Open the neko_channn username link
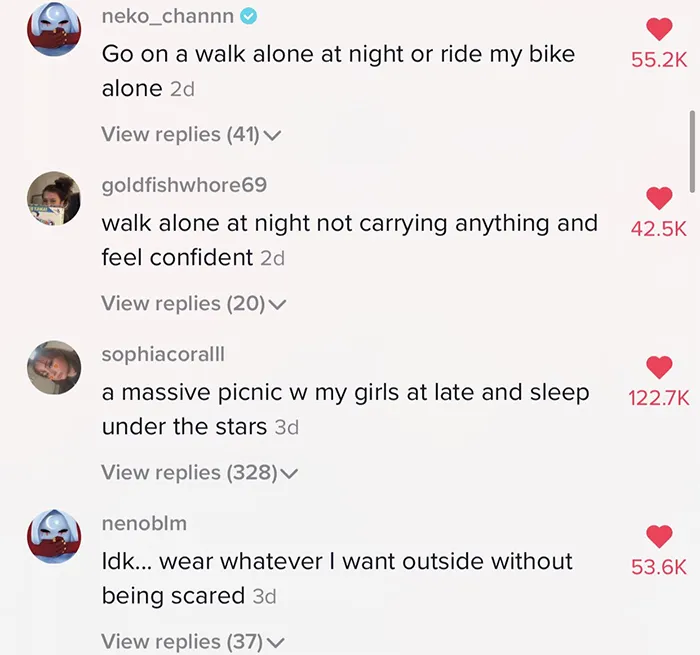The width and height of the screenshot is (700, 655). point(167,17)
